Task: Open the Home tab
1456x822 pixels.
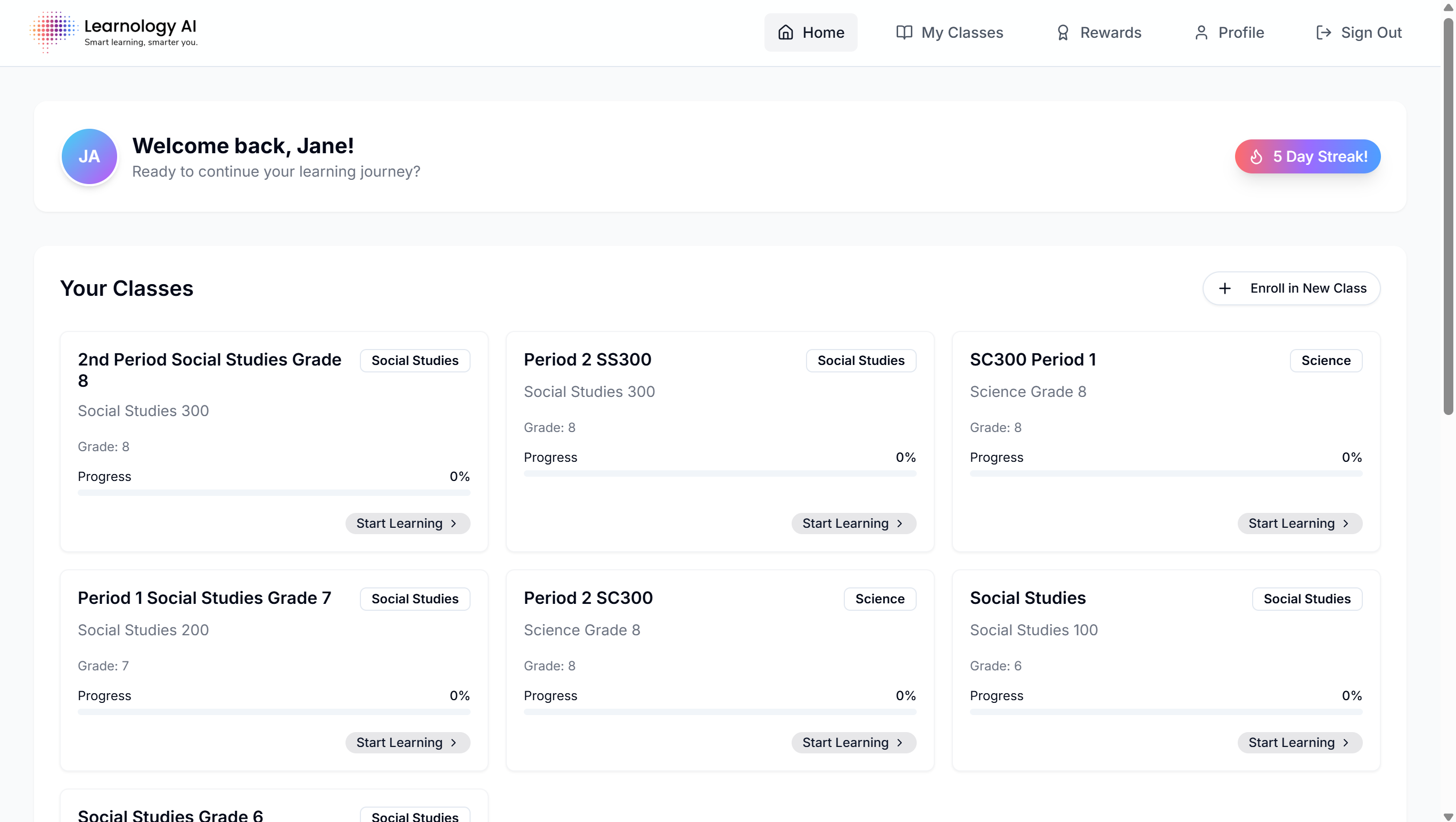Action: (811, 33)
